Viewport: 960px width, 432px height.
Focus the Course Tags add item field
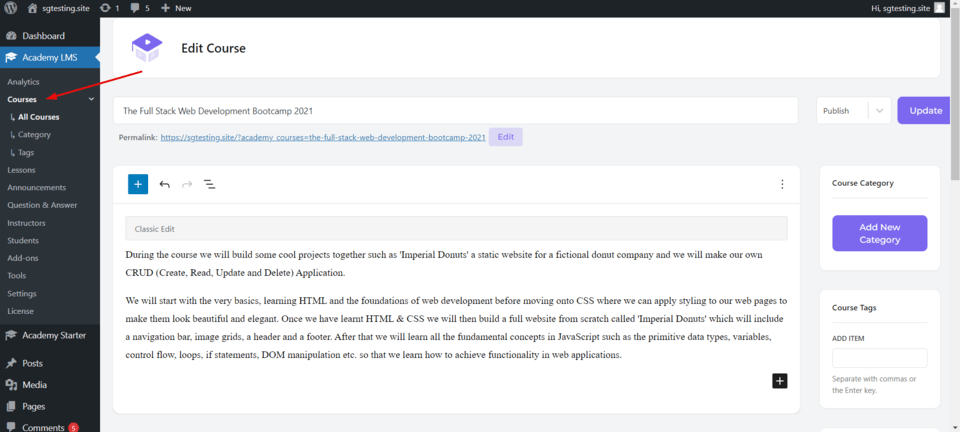[x=879, y=358]
